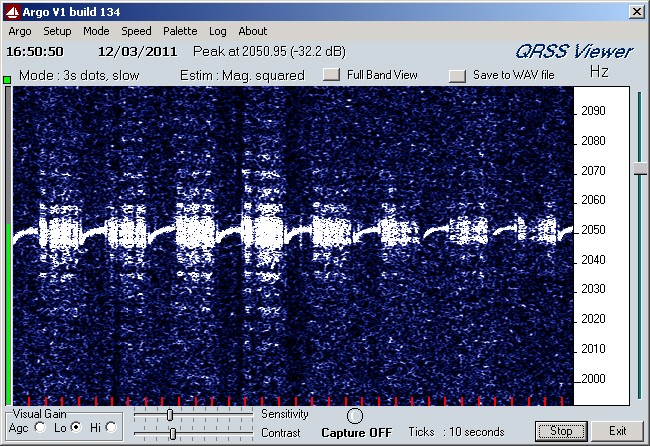Click the Contrast slider handle

(x=173, y=434)
